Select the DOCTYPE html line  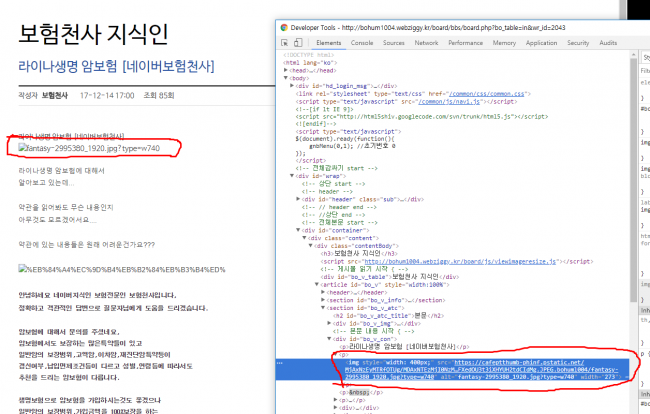[308, 55]
